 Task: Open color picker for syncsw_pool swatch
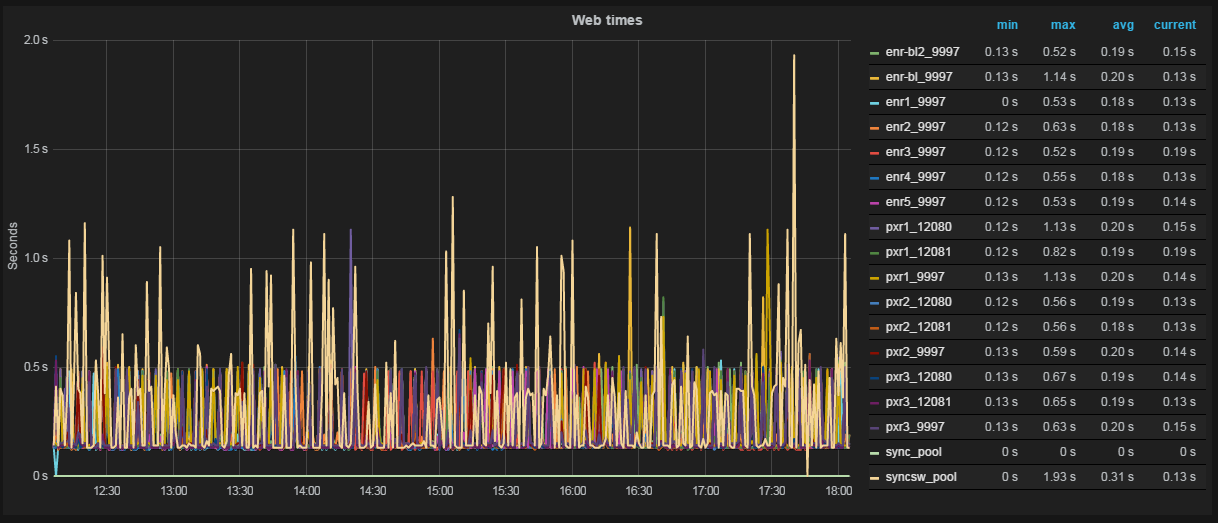(x=875, y=478)
